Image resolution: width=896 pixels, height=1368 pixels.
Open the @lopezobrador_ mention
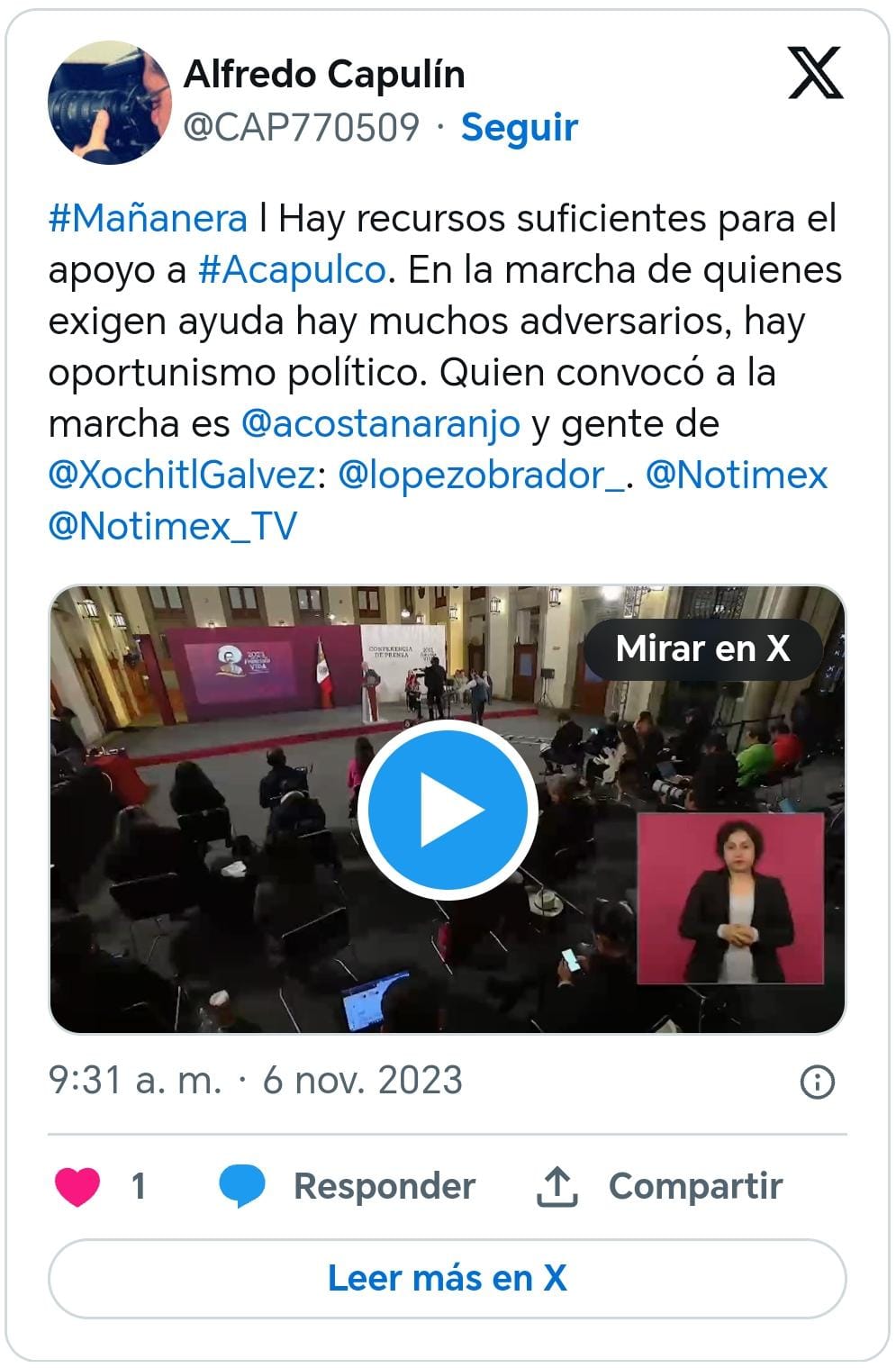tap(482, 475)
